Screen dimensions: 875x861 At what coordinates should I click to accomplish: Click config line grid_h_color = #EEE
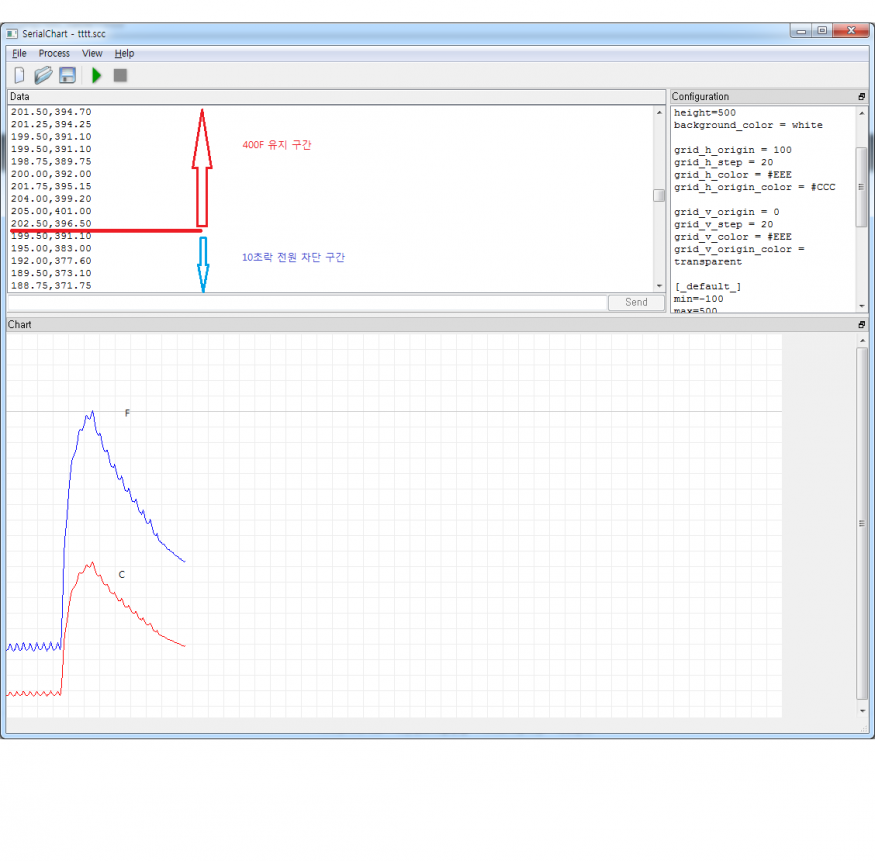pyautogui.click(x=732, y=175)
